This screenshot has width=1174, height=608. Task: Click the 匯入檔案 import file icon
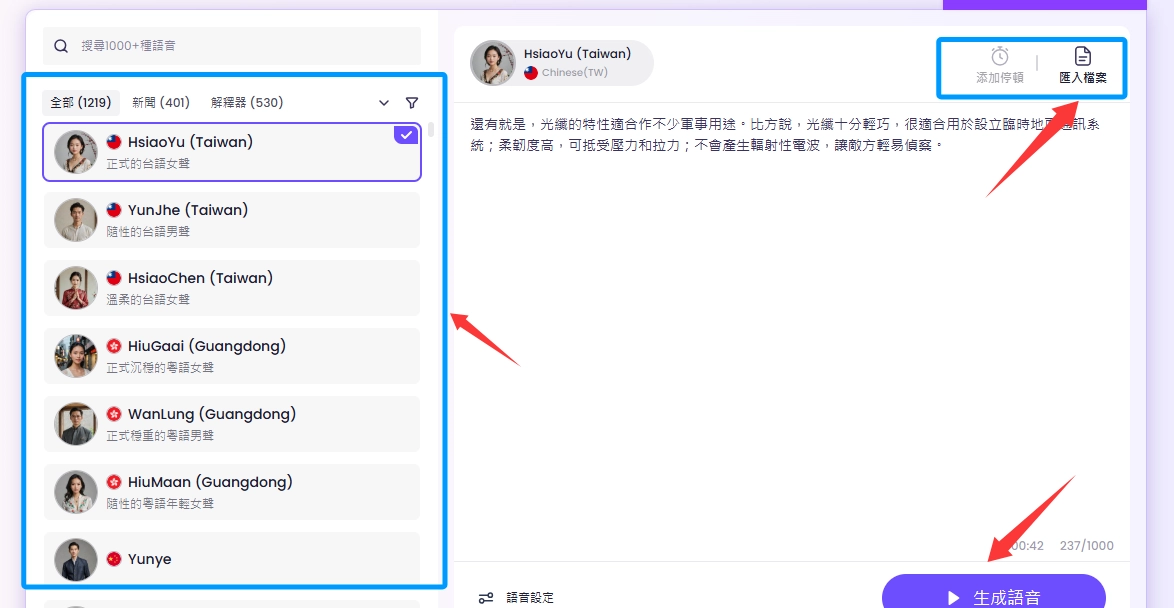point(1083,56)
